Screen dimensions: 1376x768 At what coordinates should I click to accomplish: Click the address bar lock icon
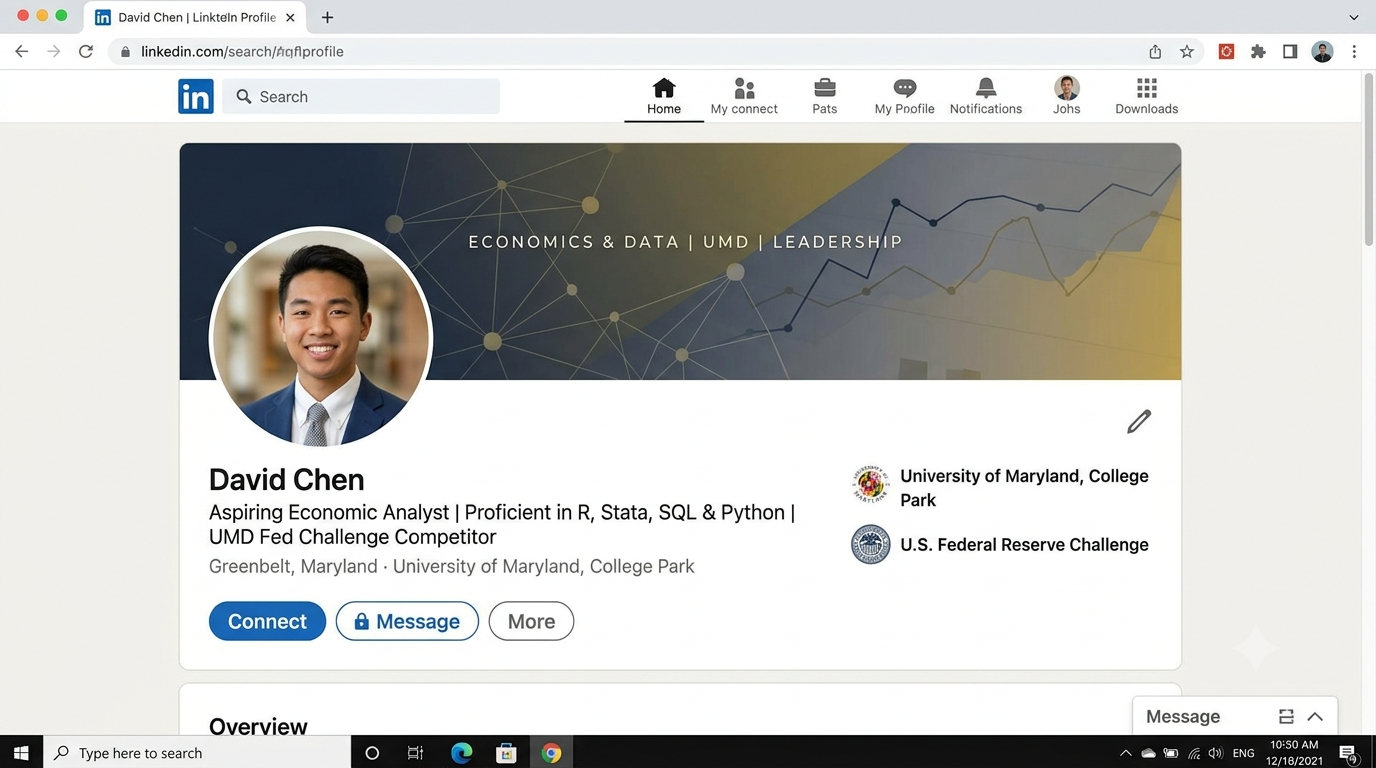(x=125, y=52)
